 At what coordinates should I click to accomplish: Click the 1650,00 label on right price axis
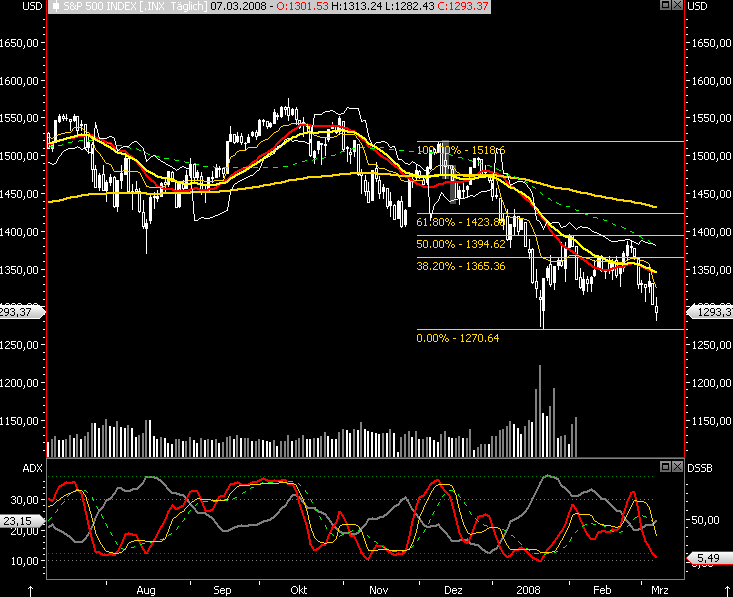[x=711, y=43]
